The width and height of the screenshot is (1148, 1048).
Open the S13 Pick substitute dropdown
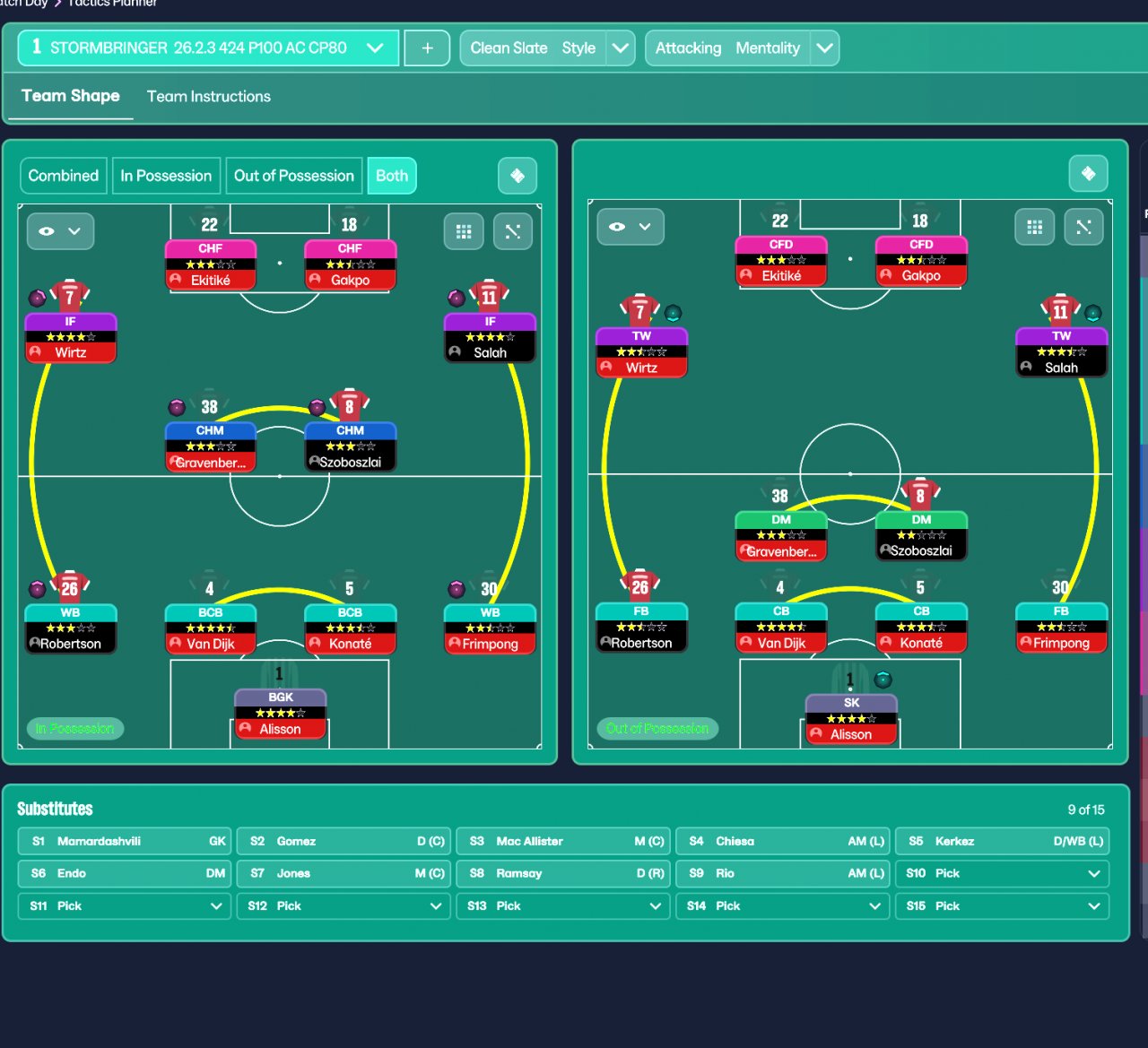pos(563,905)
